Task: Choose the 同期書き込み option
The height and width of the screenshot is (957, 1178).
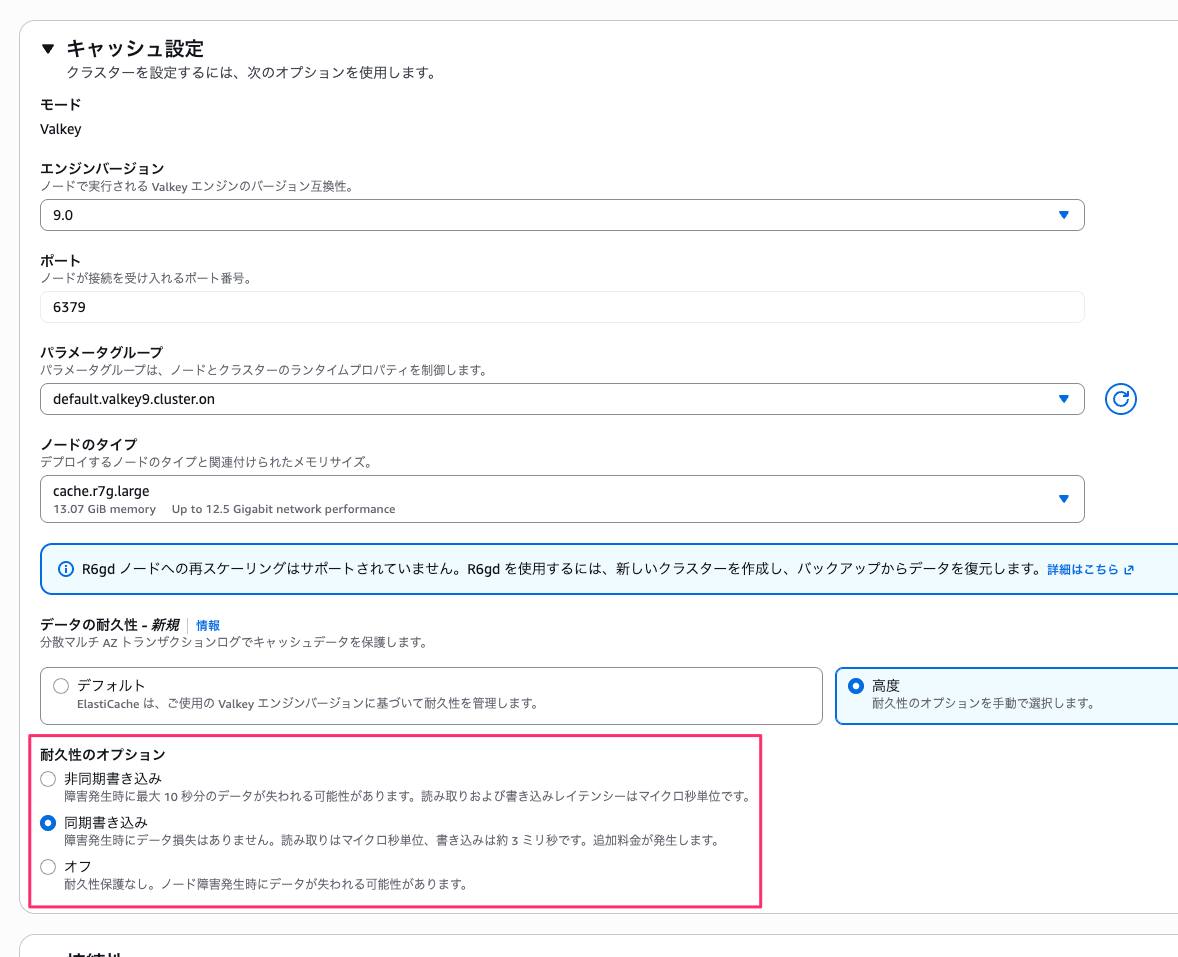Action: pos(48,823)
